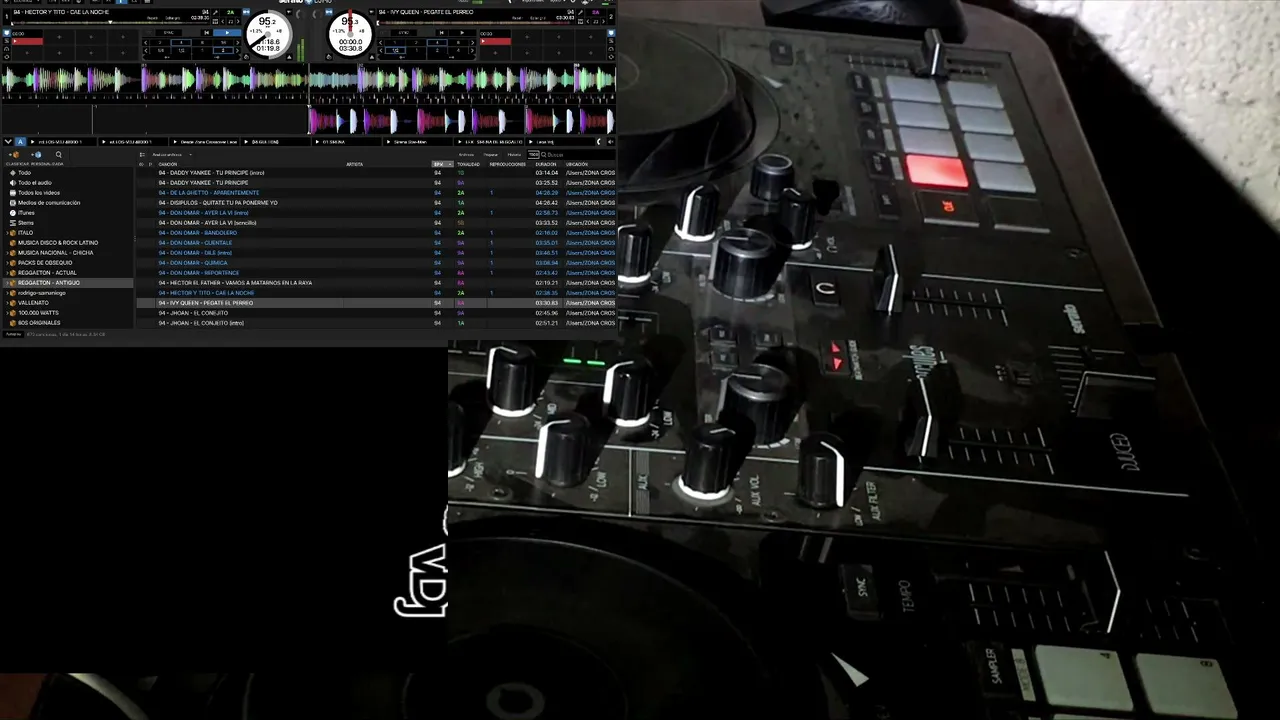Select track JHOAN - EL CONEJITO (intro)

pyautogui.click(x=376, y=323)
